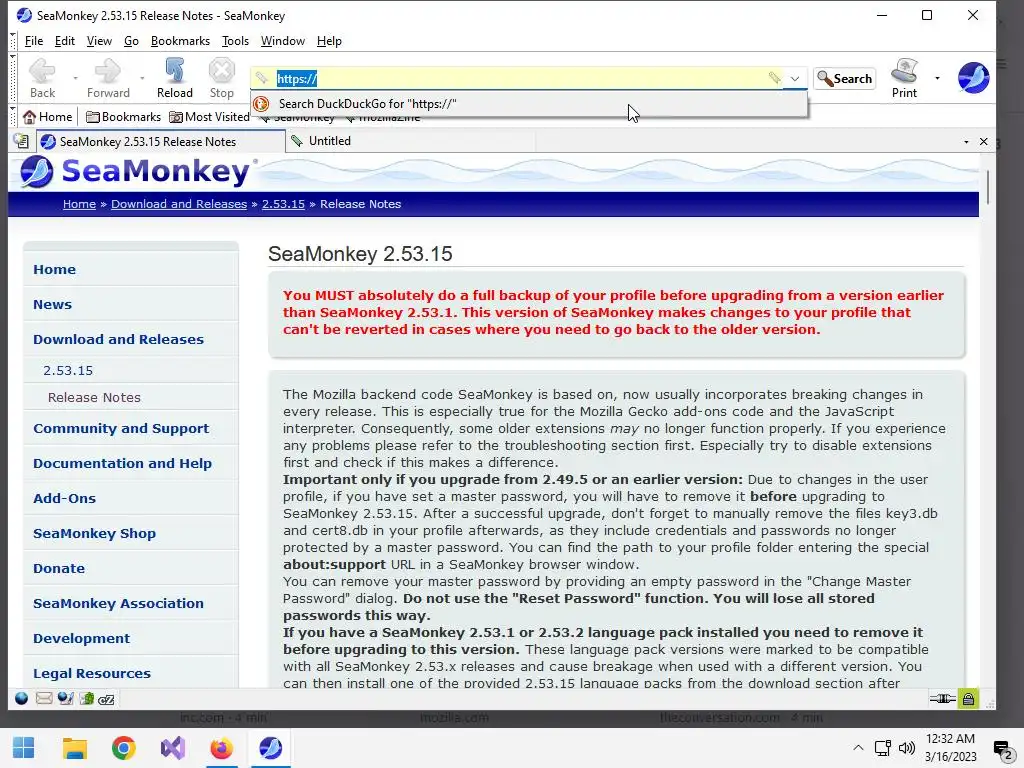
Task: Open the new tab button left of the tabs
Action: coord(21,141)
